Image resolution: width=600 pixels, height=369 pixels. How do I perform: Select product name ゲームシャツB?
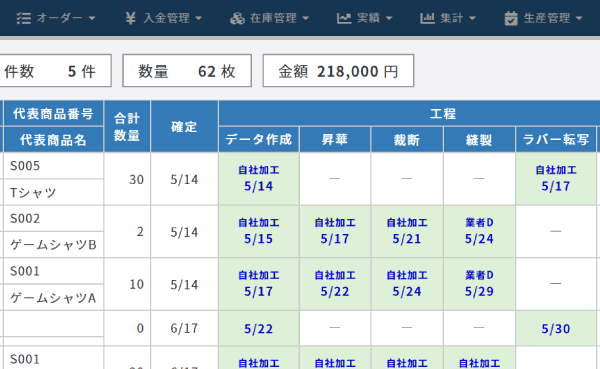(x=53, y=245)
